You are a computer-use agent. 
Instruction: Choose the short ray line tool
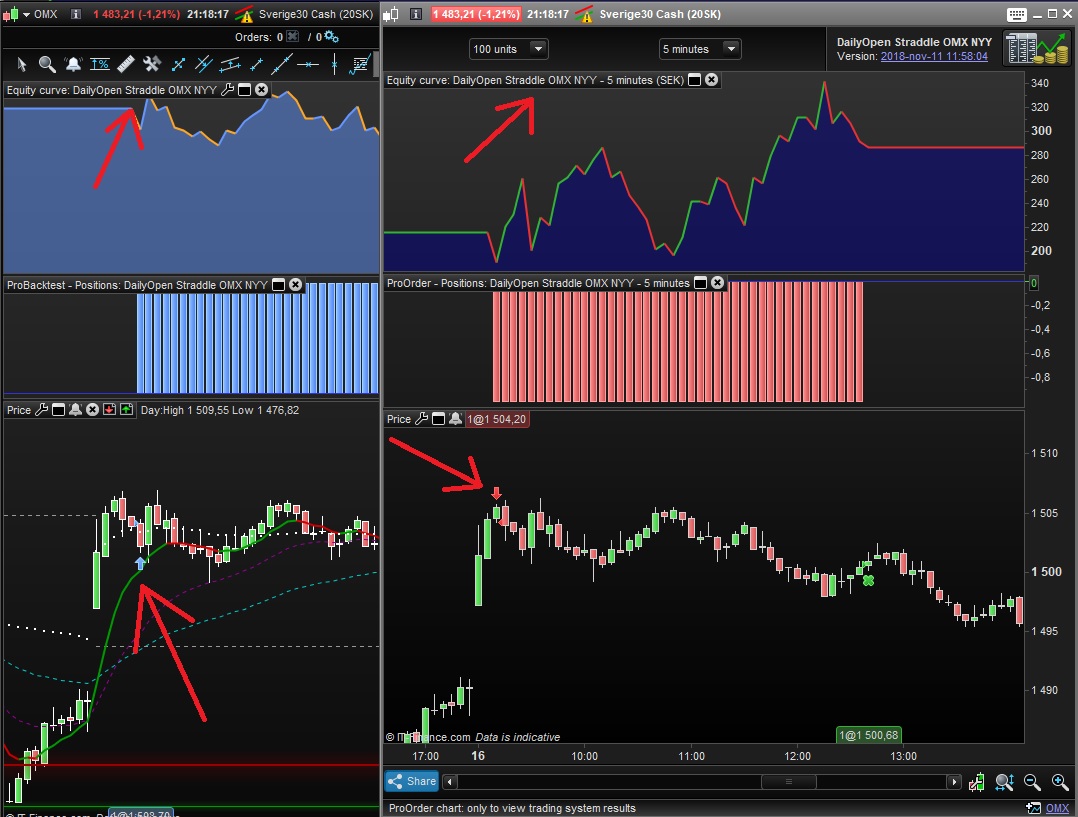point(256,64)
